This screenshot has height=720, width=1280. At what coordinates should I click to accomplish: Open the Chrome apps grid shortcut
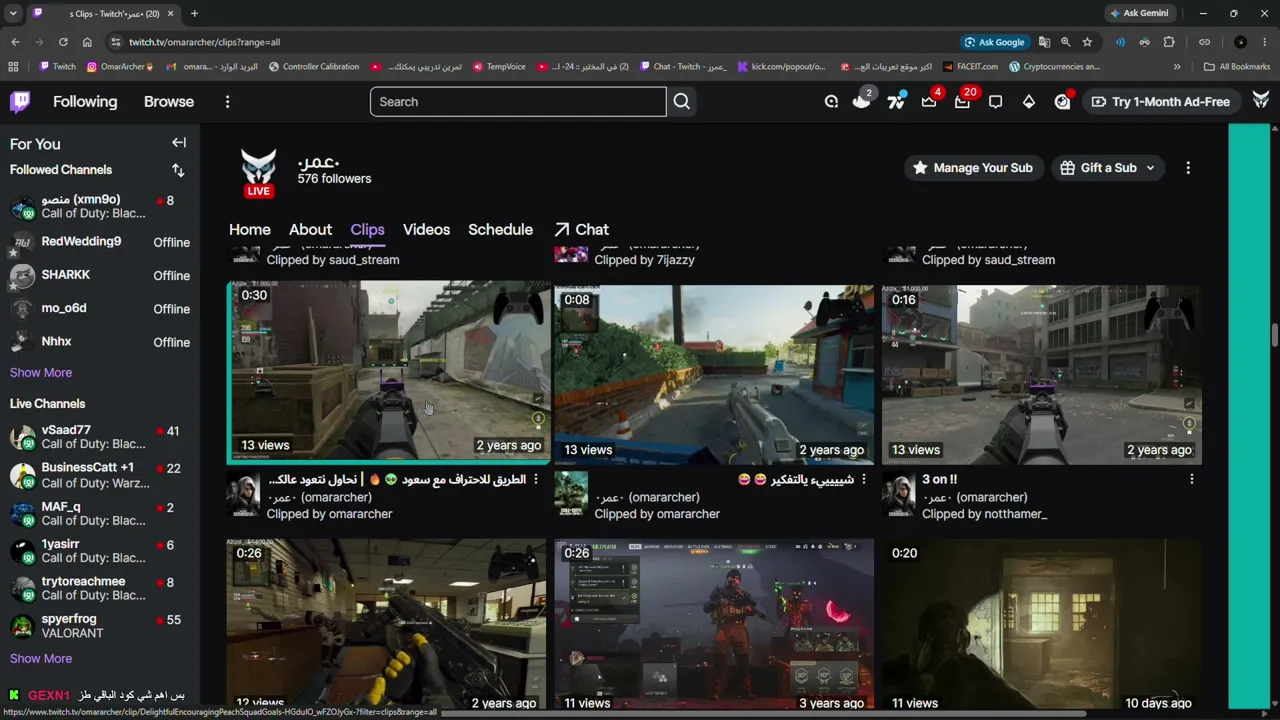(x=13, y=67)
